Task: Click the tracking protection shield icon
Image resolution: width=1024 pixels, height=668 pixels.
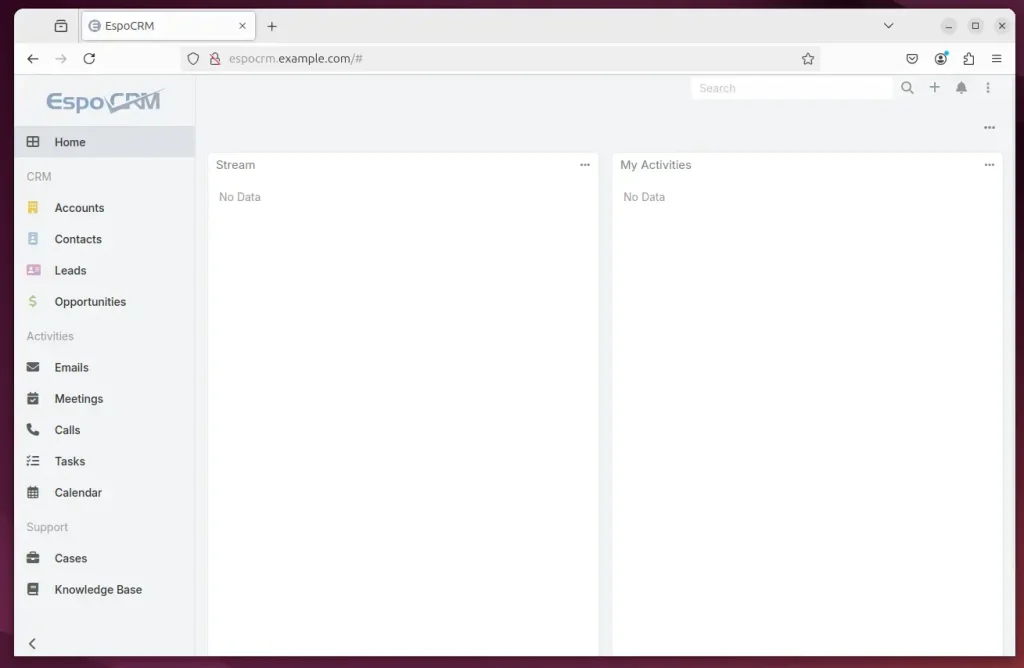Action: click(193, 59)
